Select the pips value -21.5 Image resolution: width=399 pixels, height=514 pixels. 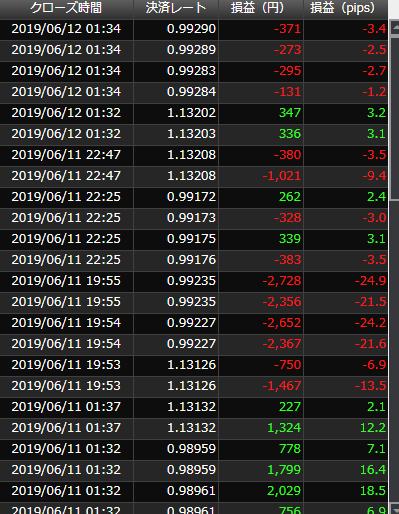(x=371, y=302)
